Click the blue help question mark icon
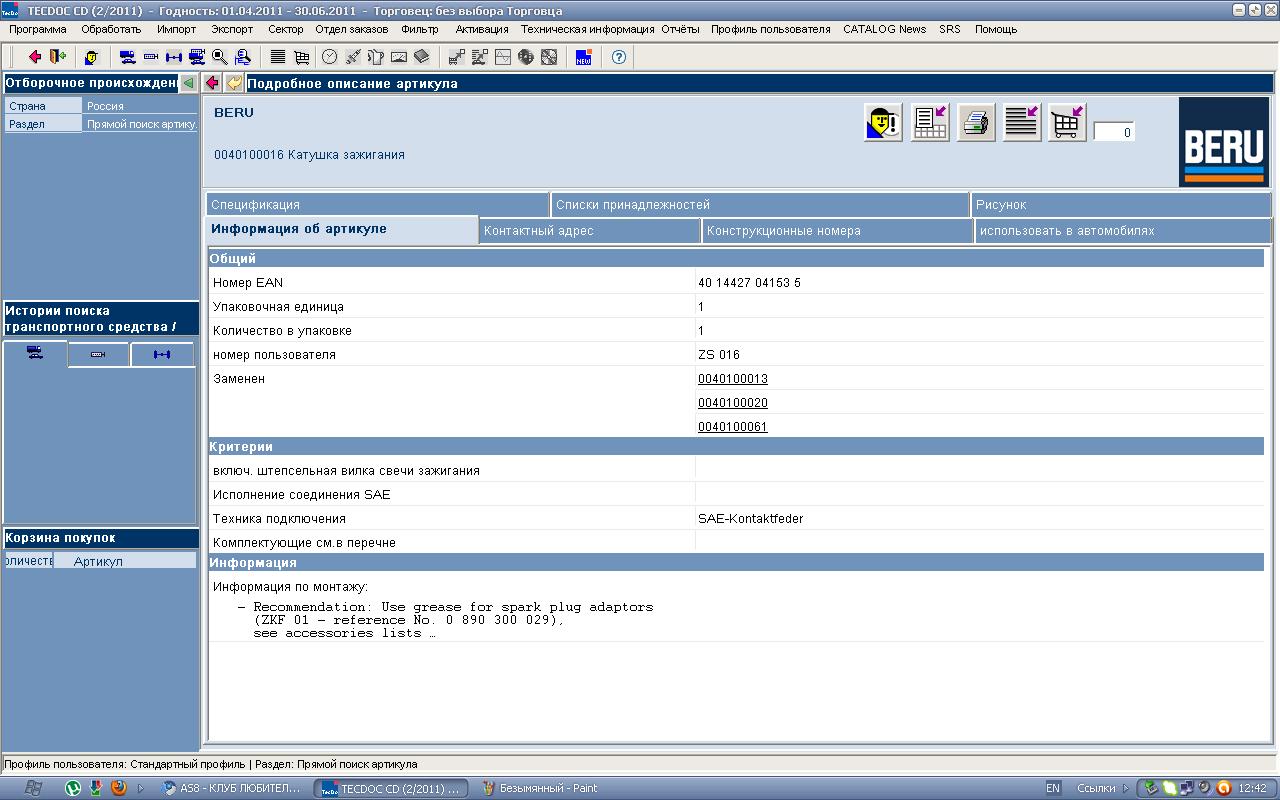Image resolution: width=1280 pixels, height=800 pixels. [x=619, y=57]
